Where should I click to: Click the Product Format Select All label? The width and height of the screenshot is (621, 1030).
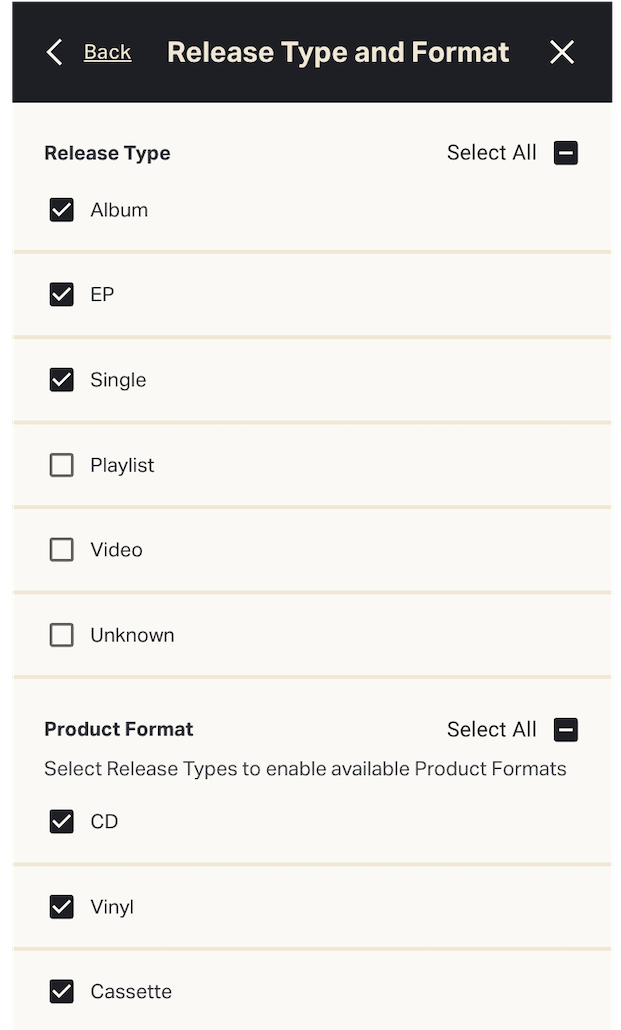coord(491,730)
